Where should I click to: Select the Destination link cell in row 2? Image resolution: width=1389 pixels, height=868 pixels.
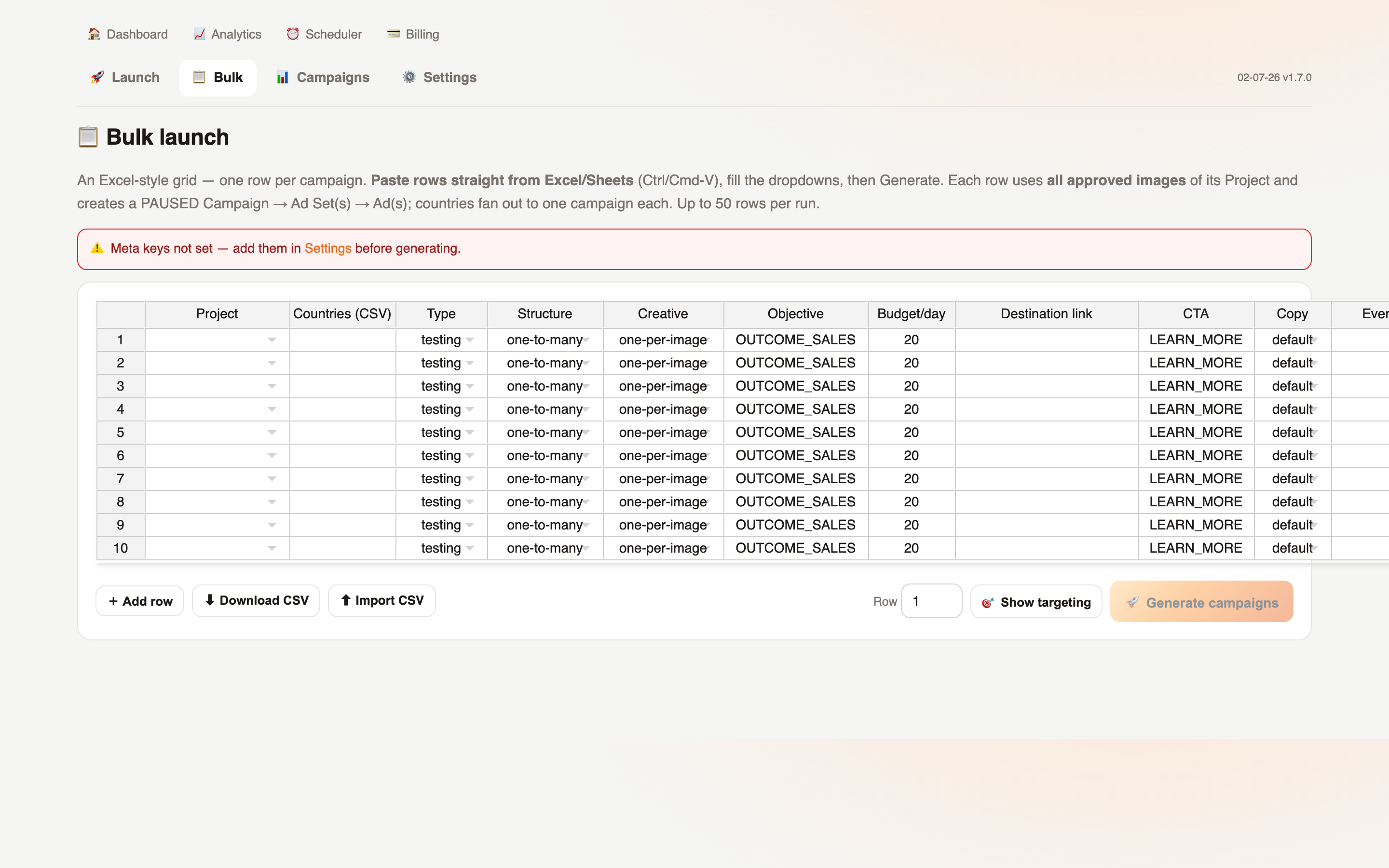coord(1047,363)
